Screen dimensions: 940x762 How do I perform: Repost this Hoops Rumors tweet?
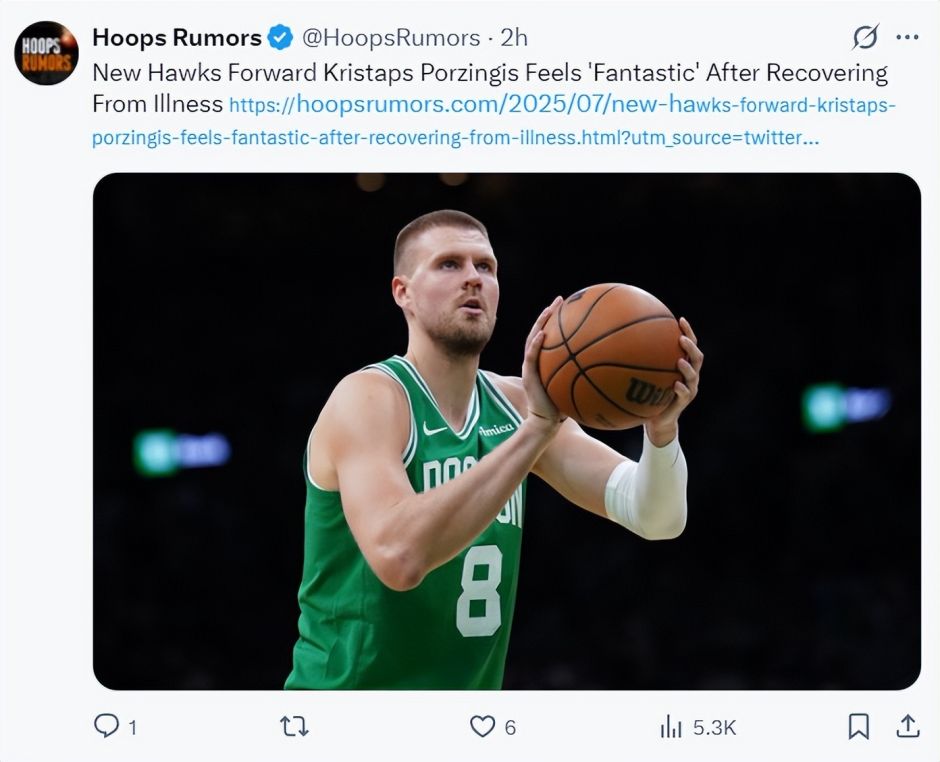294,726
